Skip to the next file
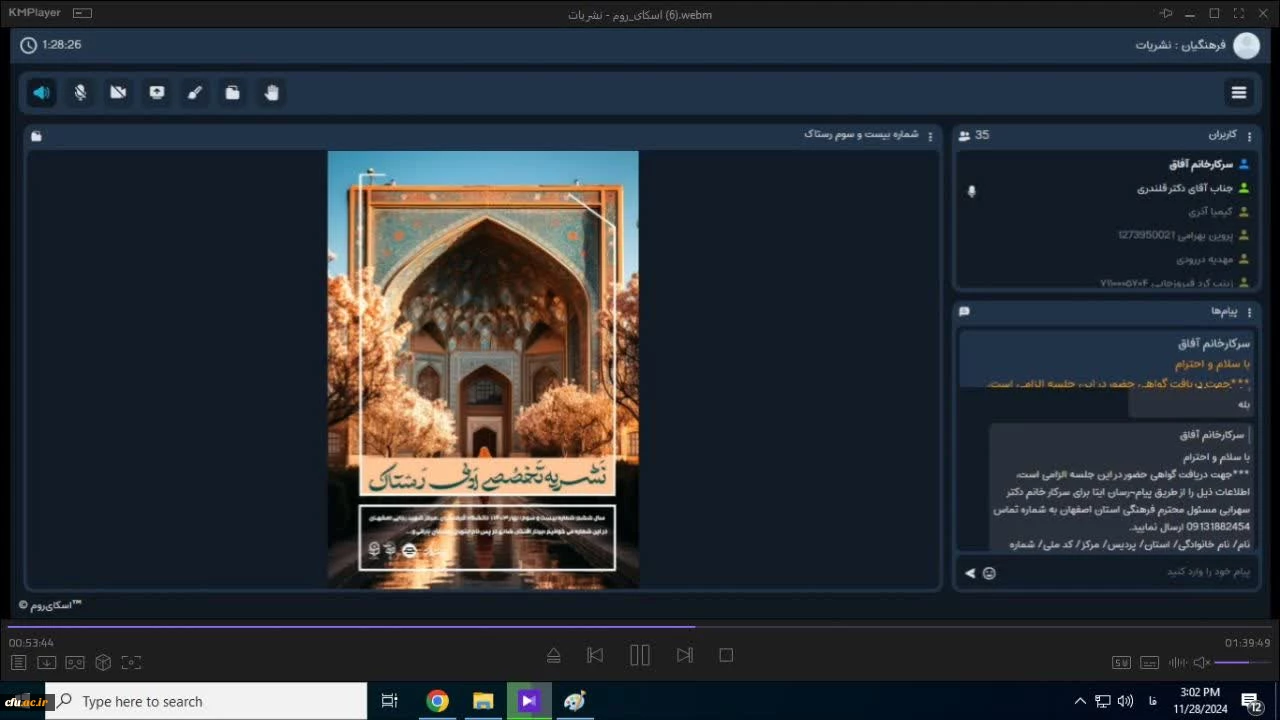Image resolution: width=1280 pixels, height=720 pixels. coord(684,655)
